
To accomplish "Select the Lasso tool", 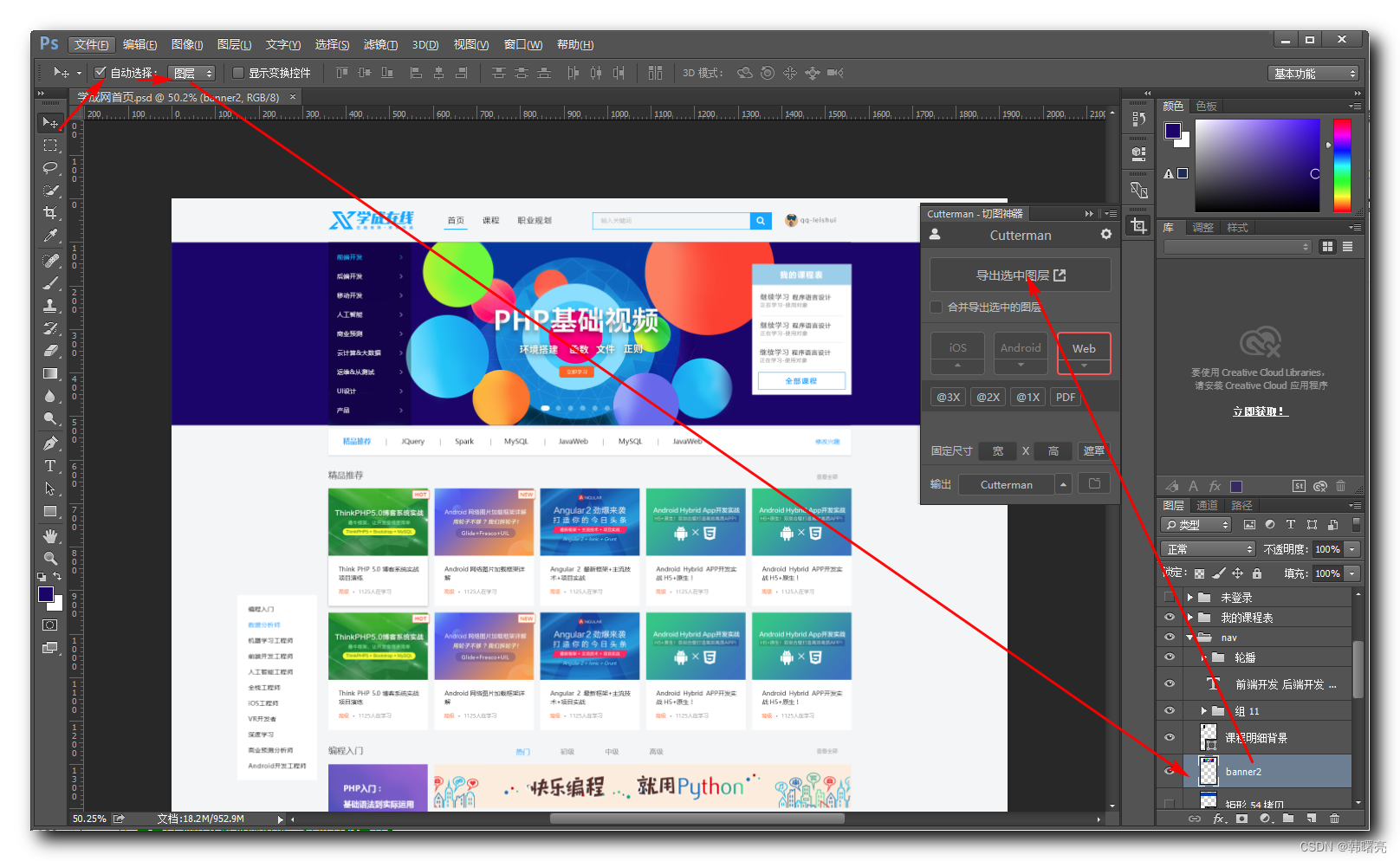I will point(50,168).
